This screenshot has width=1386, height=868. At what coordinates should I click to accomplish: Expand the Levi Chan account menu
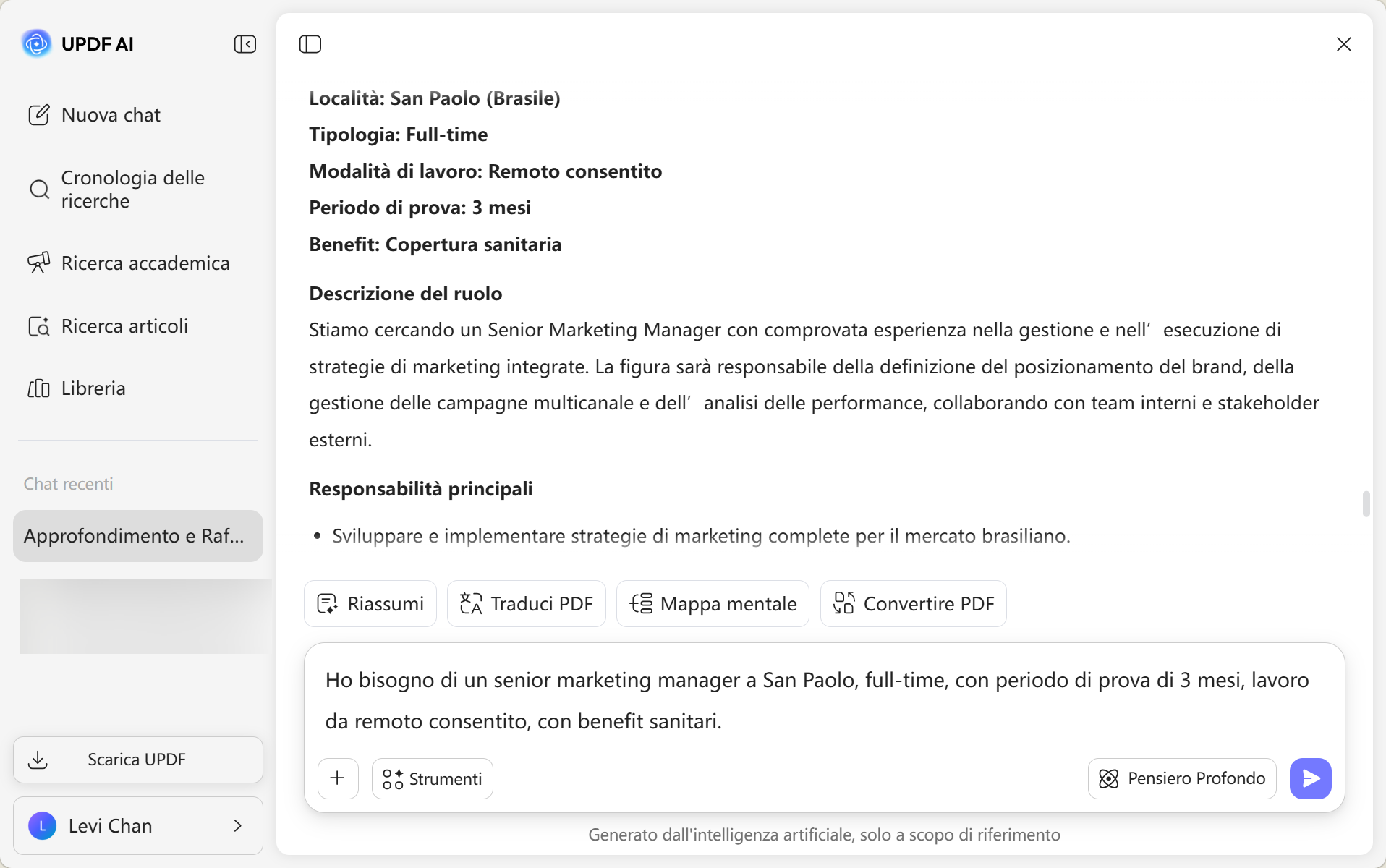[x=138, y=826]
